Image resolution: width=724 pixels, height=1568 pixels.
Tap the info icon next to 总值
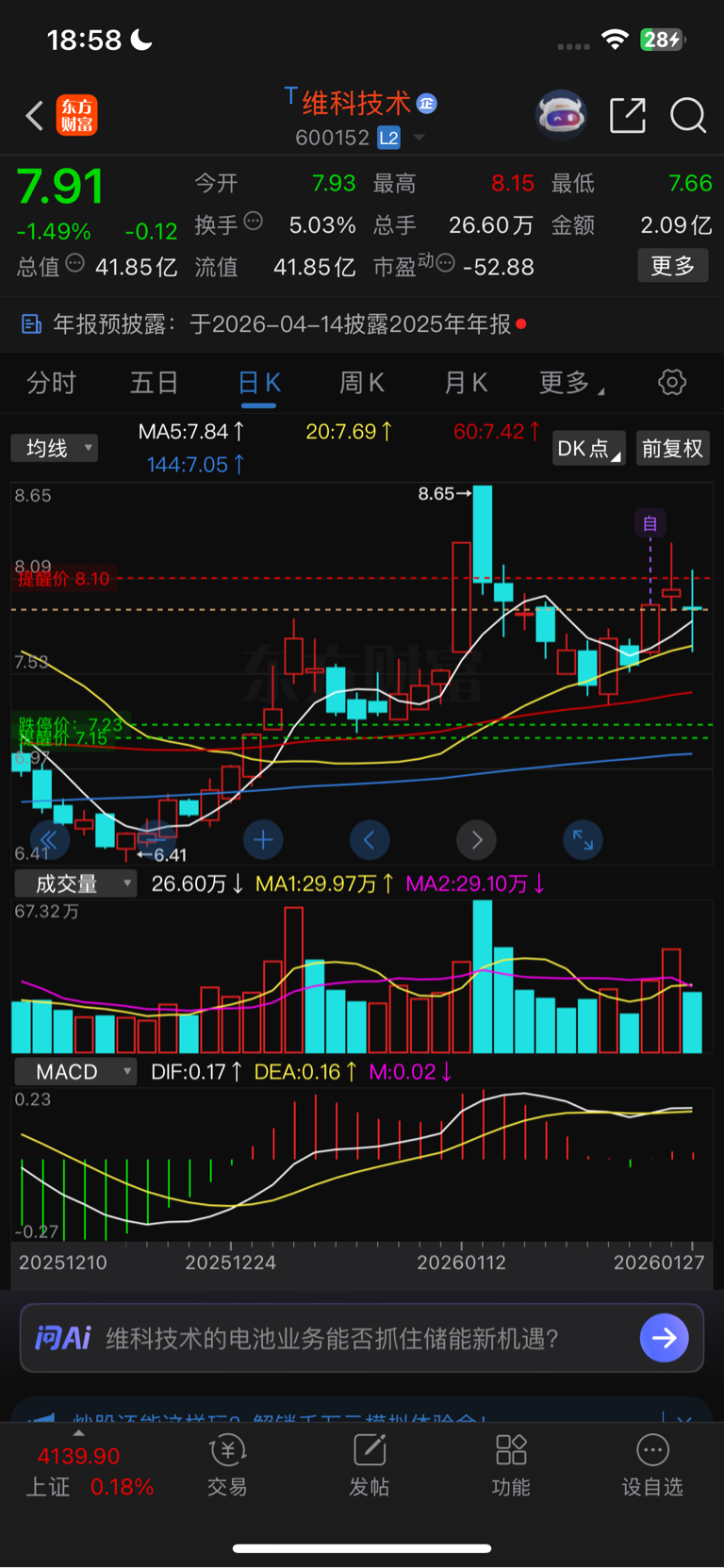tap(75, 263)
